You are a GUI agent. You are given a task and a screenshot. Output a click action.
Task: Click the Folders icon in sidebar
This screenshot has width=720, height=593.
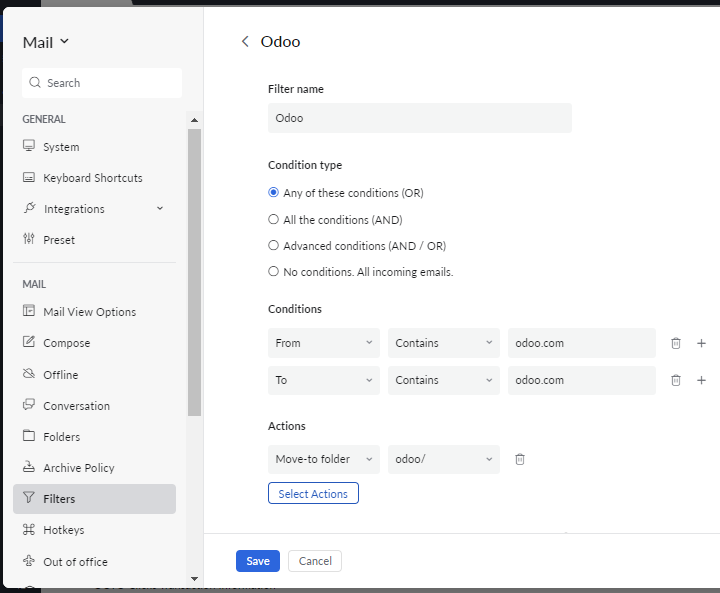[x=29, y=435]
